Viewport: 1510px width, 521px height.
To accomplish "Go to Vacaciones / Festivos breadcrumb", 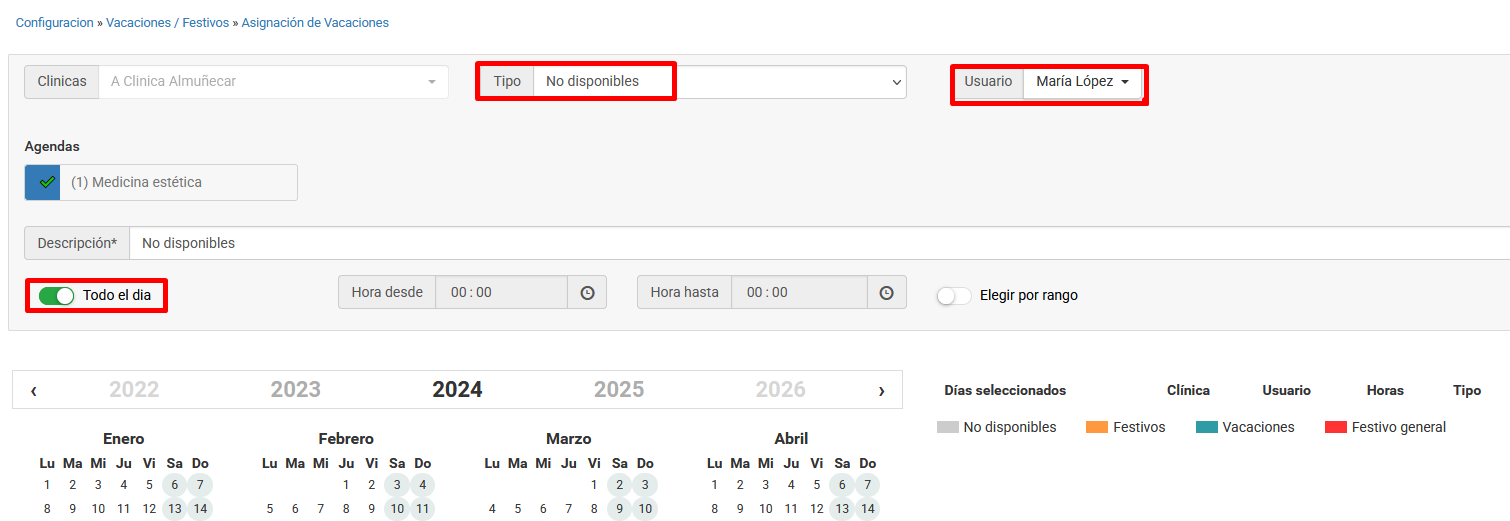I will coord(167,22).
